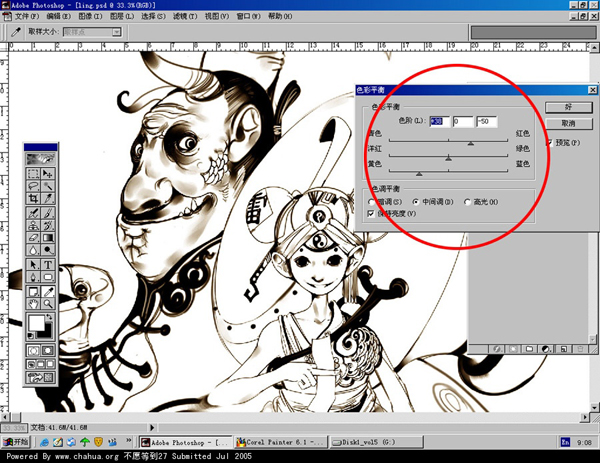600x463 pixels.
Task: Click the horizontal scrollbar right arrow
Action: point(585,417)
